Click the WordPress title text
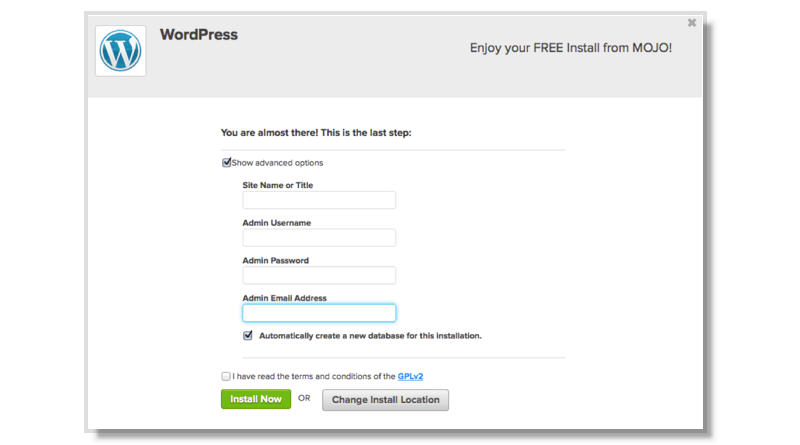 point(199,34)
